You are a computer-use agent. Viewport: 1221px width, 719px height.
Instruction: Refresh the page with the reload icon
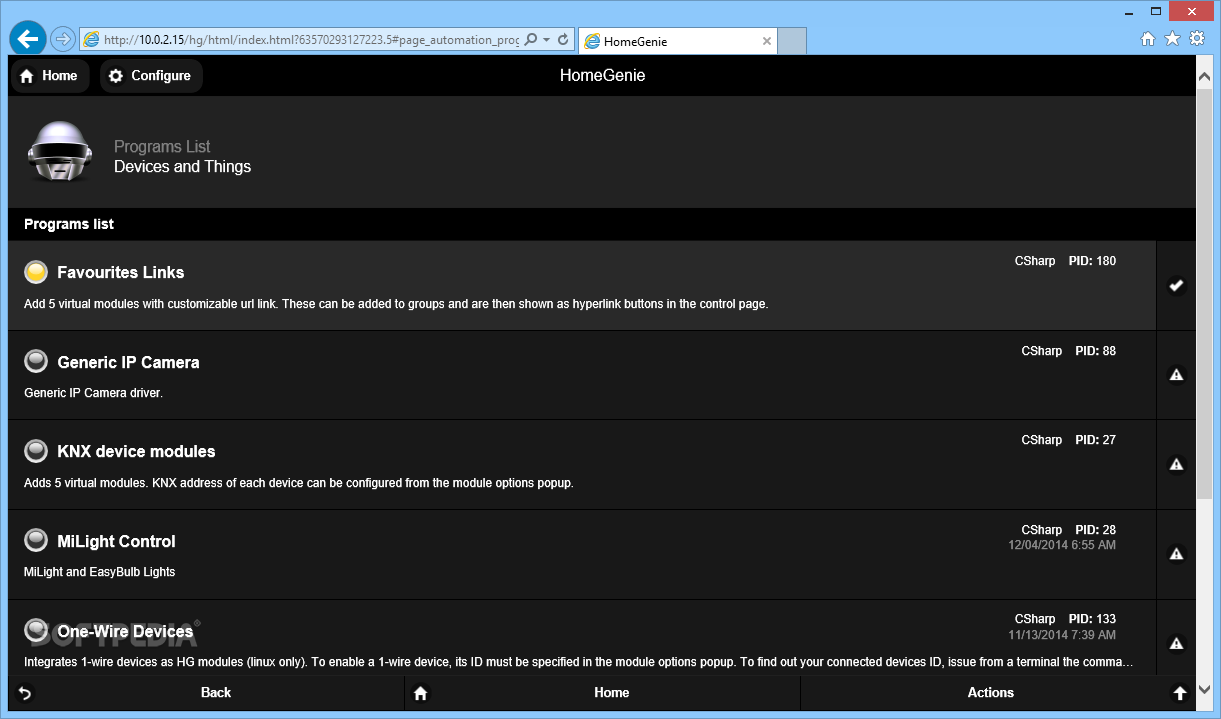coord(563,40)
